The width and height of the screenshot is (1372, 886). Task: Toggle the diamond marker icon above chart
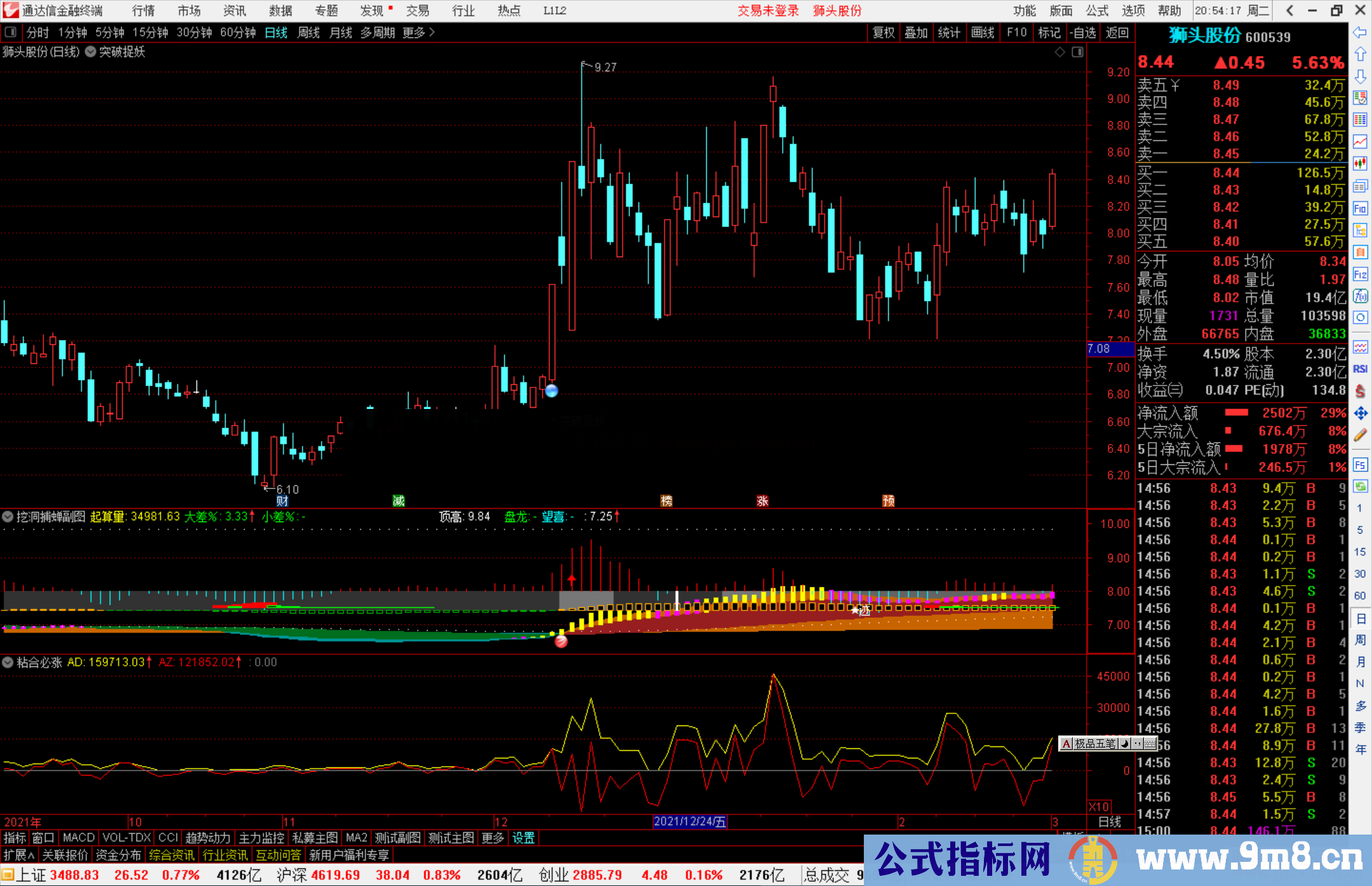coord(1059,52)
